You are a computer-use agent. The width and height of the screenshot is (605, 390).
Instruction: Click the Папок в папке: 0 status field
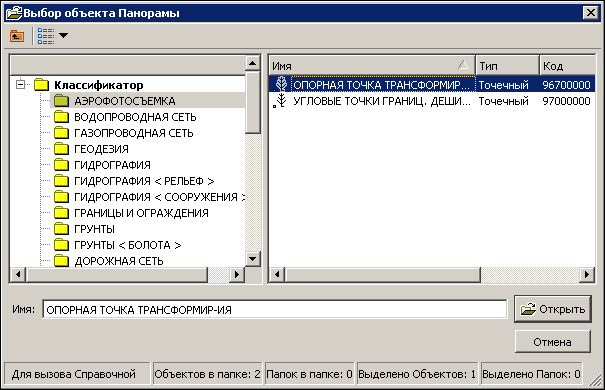pyautogui.click(x=309, y=374)
